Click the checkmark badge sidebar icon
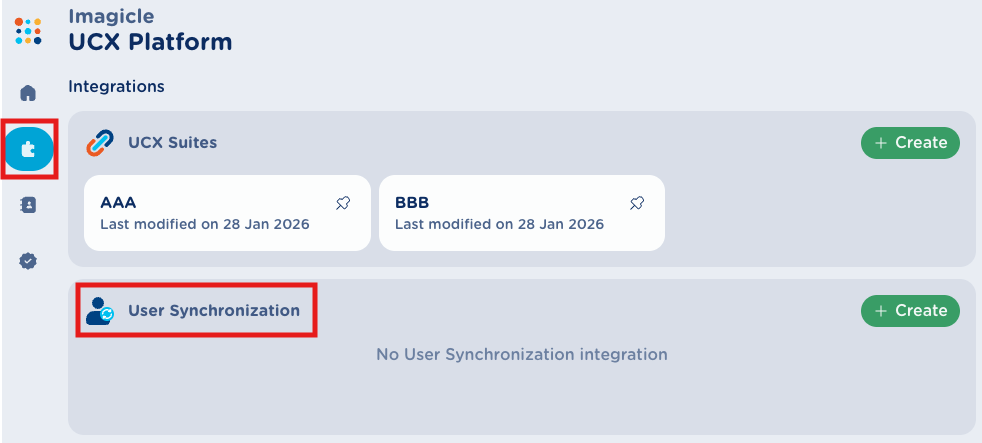 pos(28,261)
